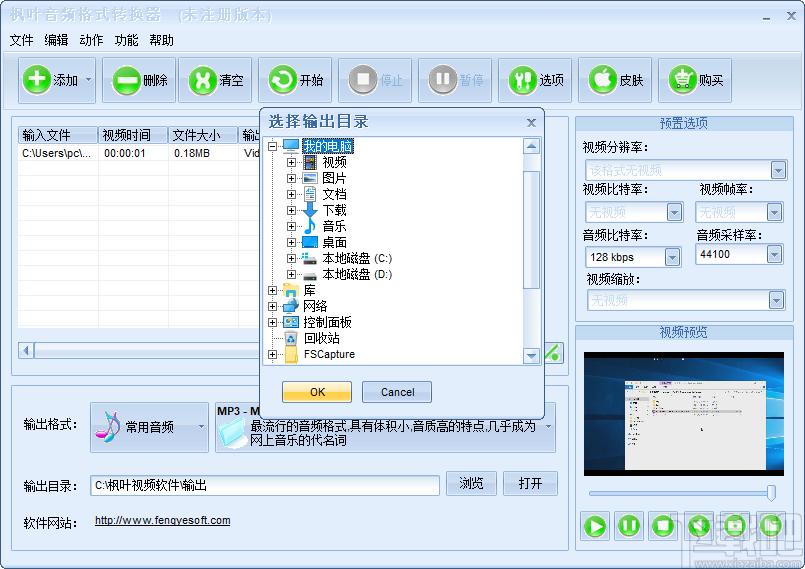The image size is (805, 569).
Task: Click the 打开 open folder button
Action: (x=530, y=483)
